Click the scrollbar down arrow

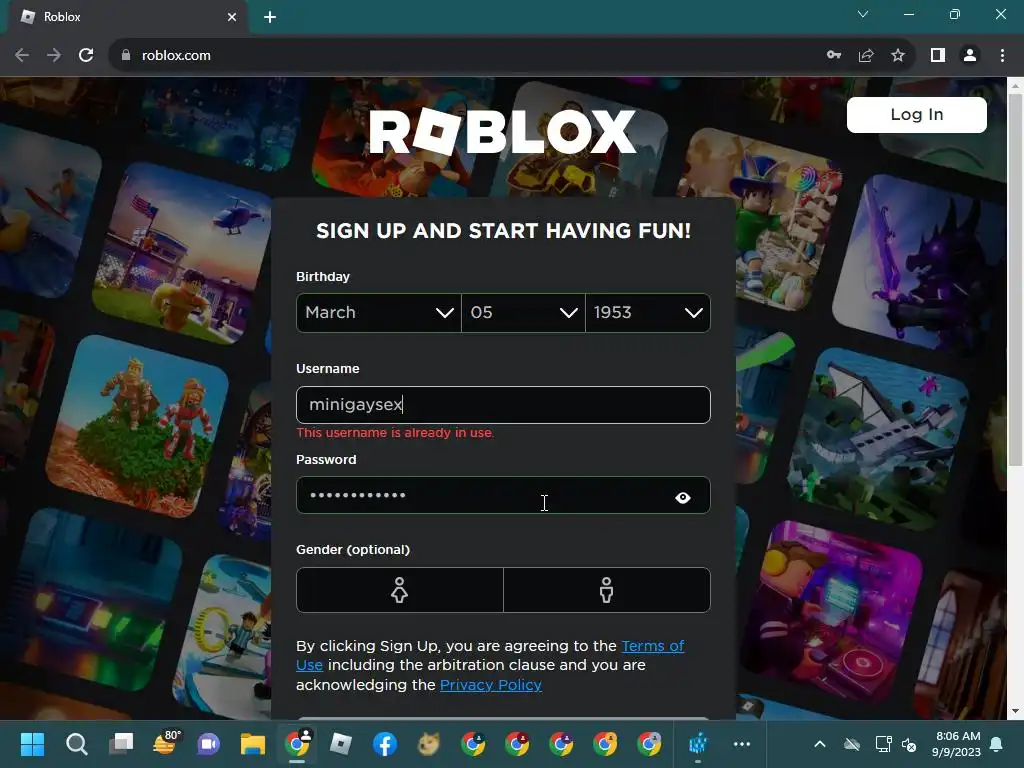[x=1015, y=711]
